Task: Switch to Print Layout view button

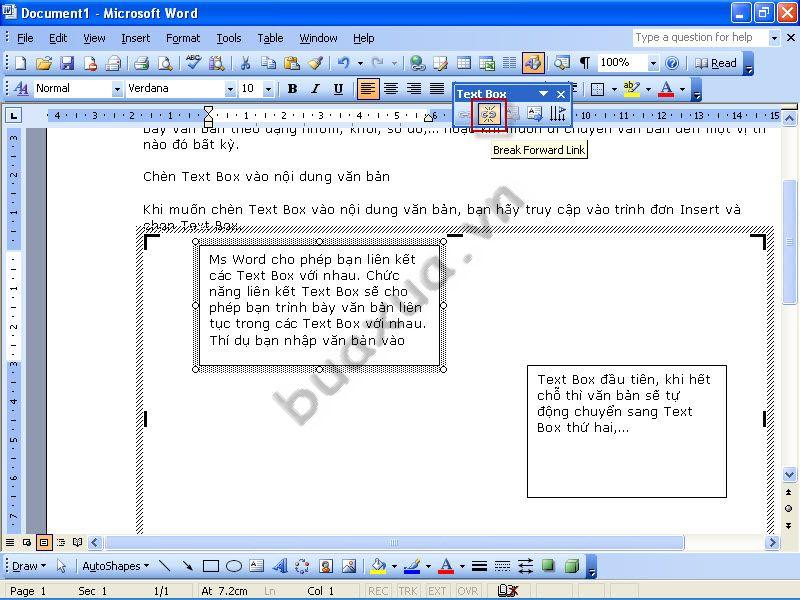Action: click(x=44, y=542)
